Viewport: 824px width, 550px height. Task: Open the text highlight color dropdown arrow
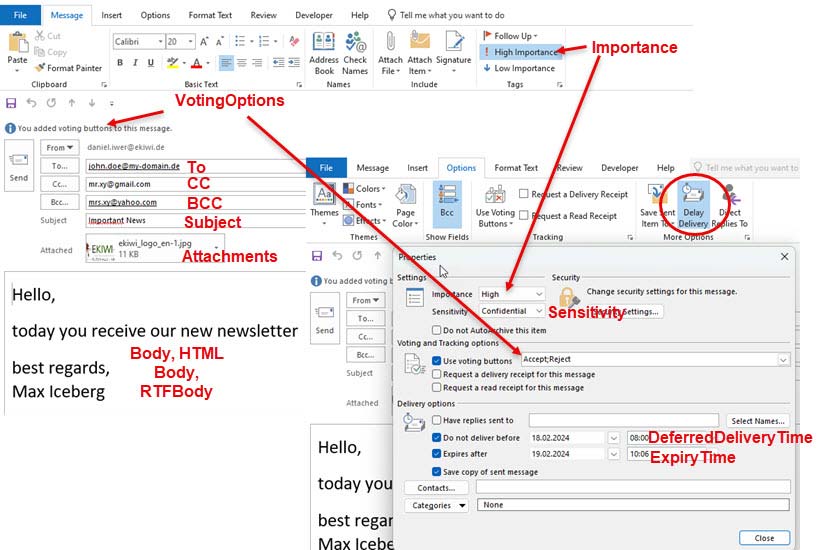(x=184, y=63)
